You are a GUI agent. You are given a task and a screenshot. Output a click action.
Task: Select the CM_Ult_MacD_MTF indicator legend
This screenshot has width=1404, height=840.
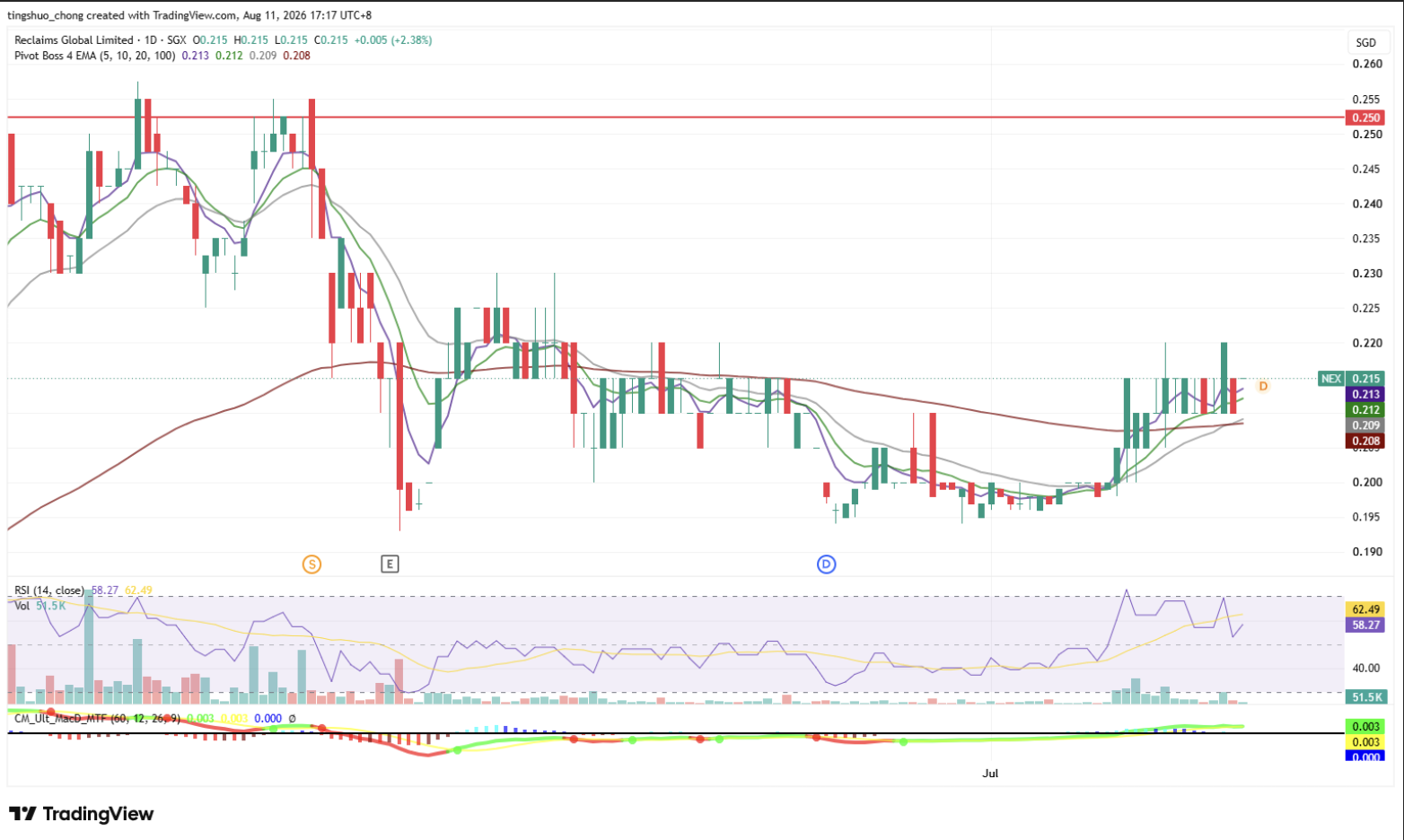point(98,719)
